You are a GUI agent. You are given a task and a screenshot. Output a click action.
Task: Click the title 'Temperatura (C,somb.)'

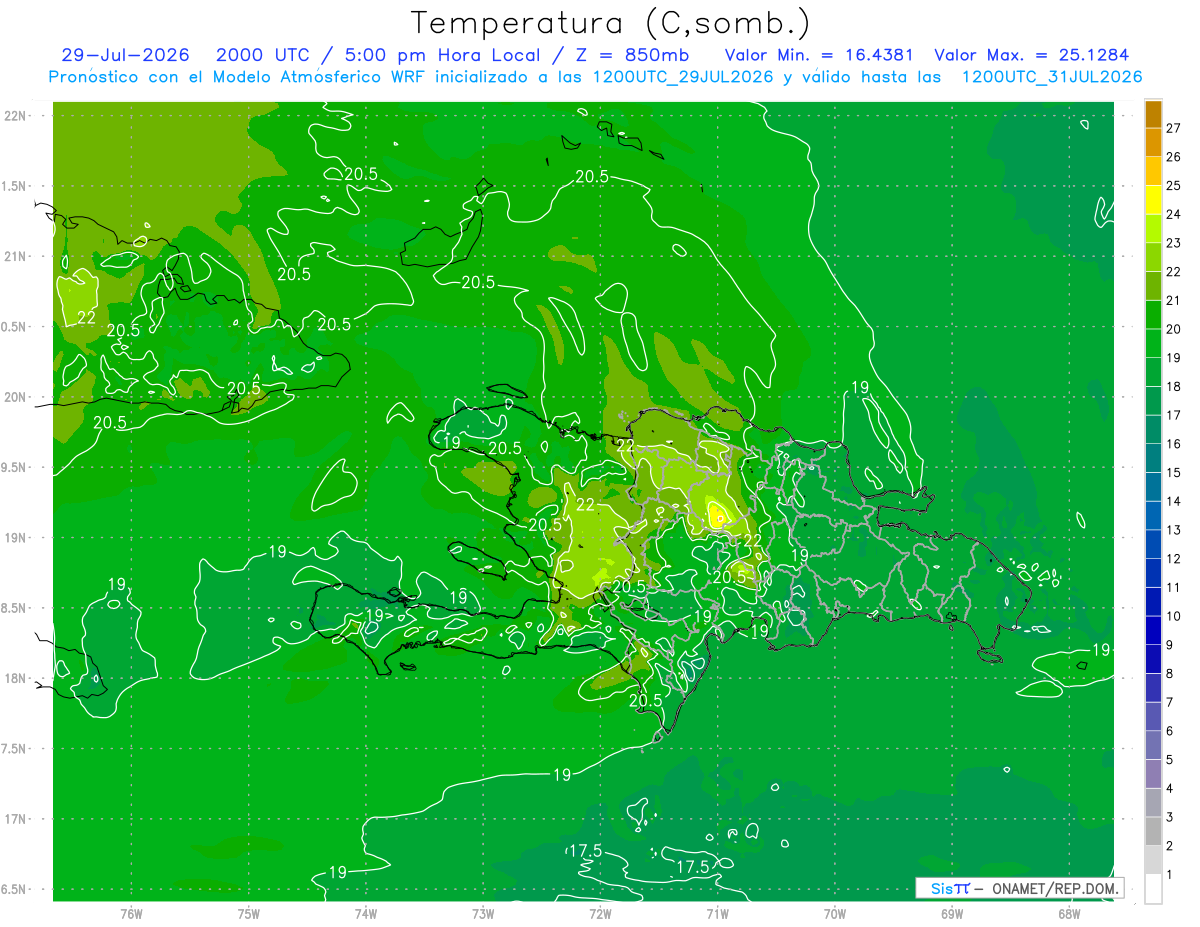pyautogui.click(x=611, y=22)
